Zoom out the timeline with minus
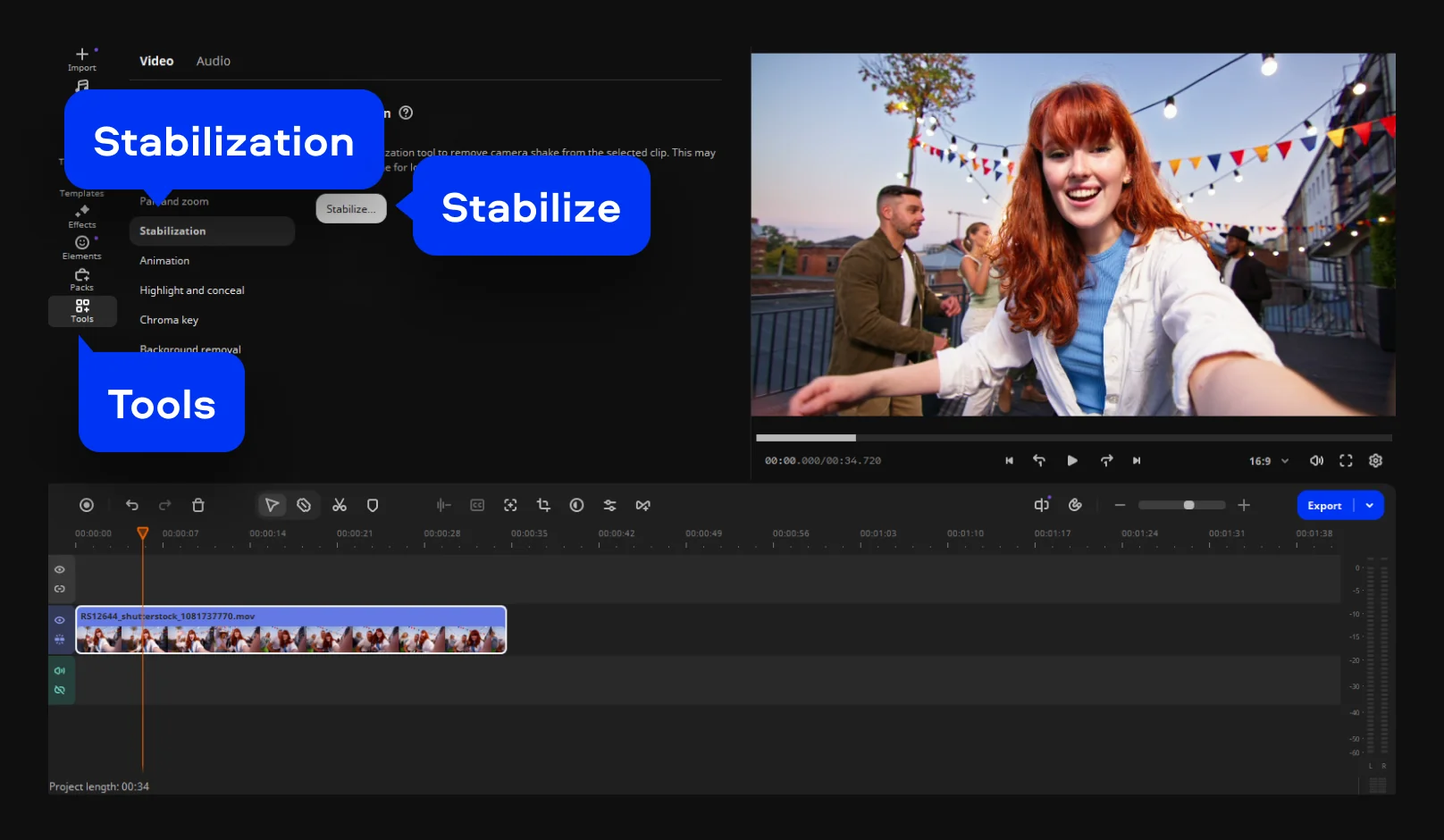 pos(1120,505)
